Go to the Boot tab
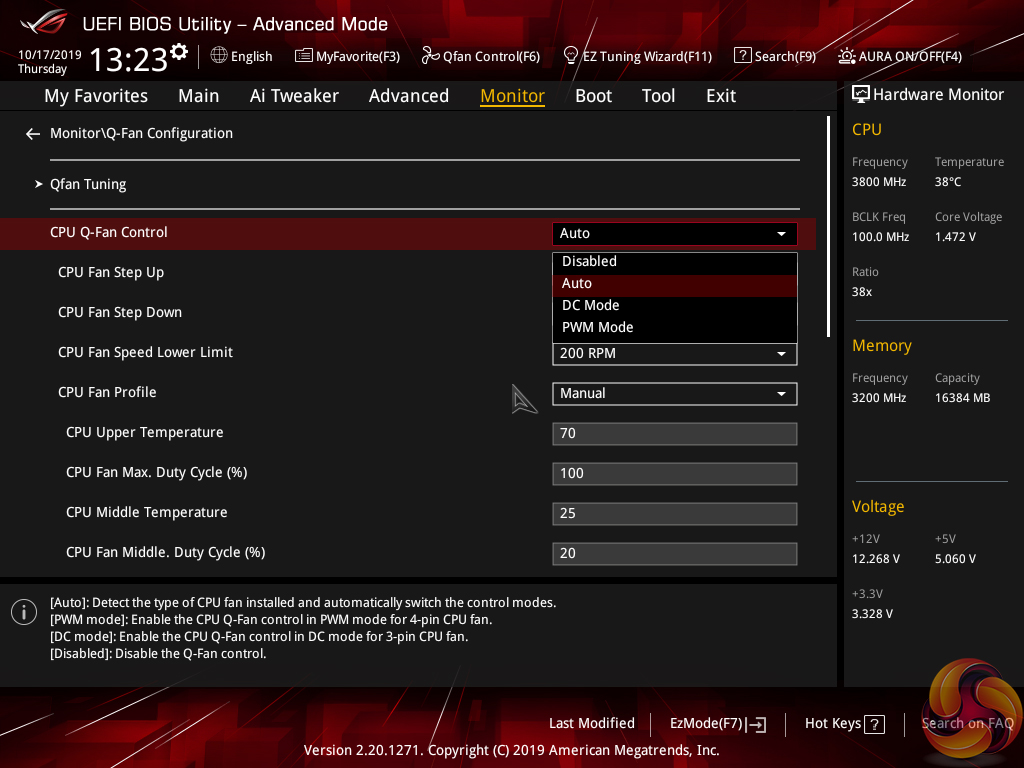 593,96
